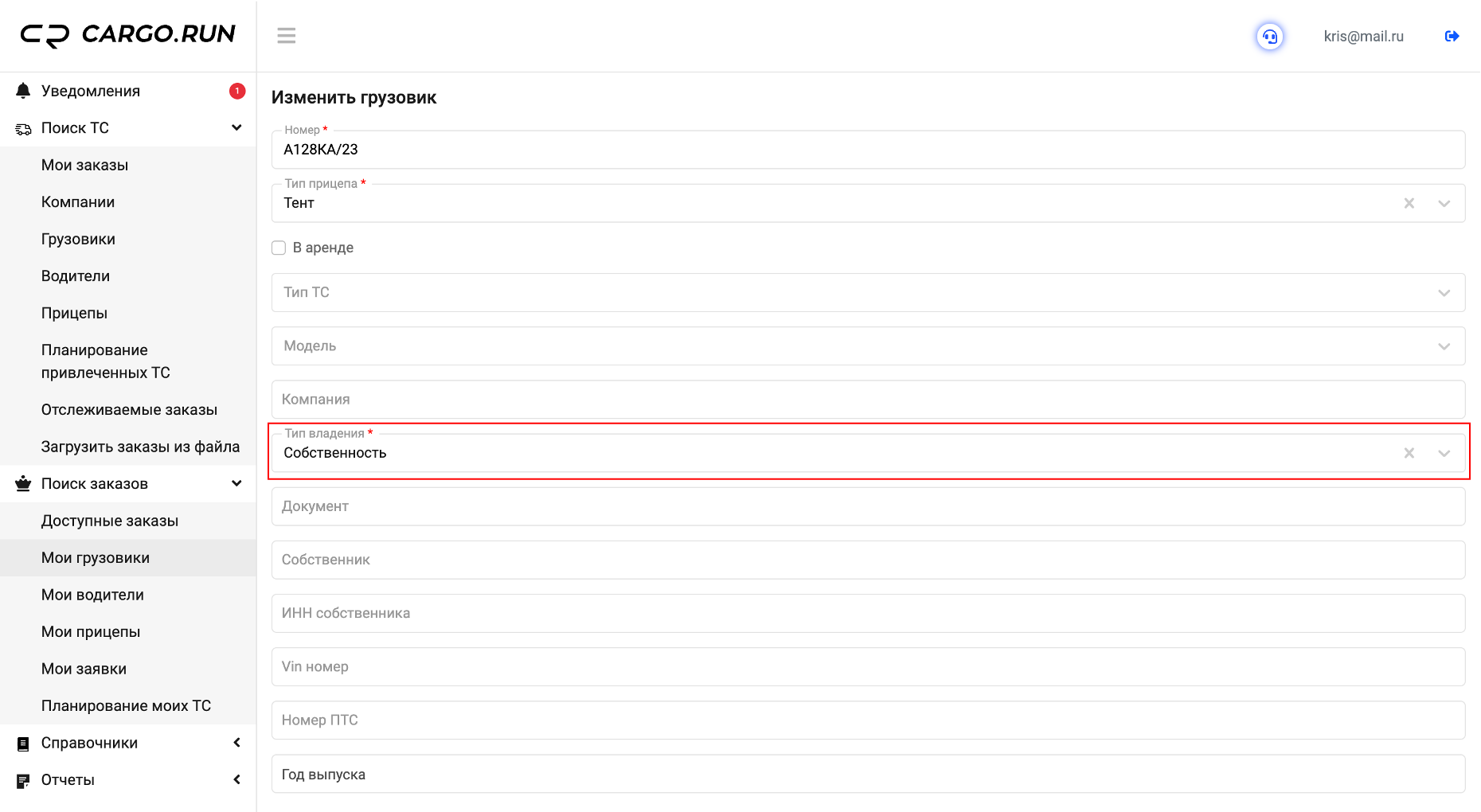Focus the ИНН собственника input field
The width and height of the screenshot is (1481, 812).
click(x=868, y=613)
